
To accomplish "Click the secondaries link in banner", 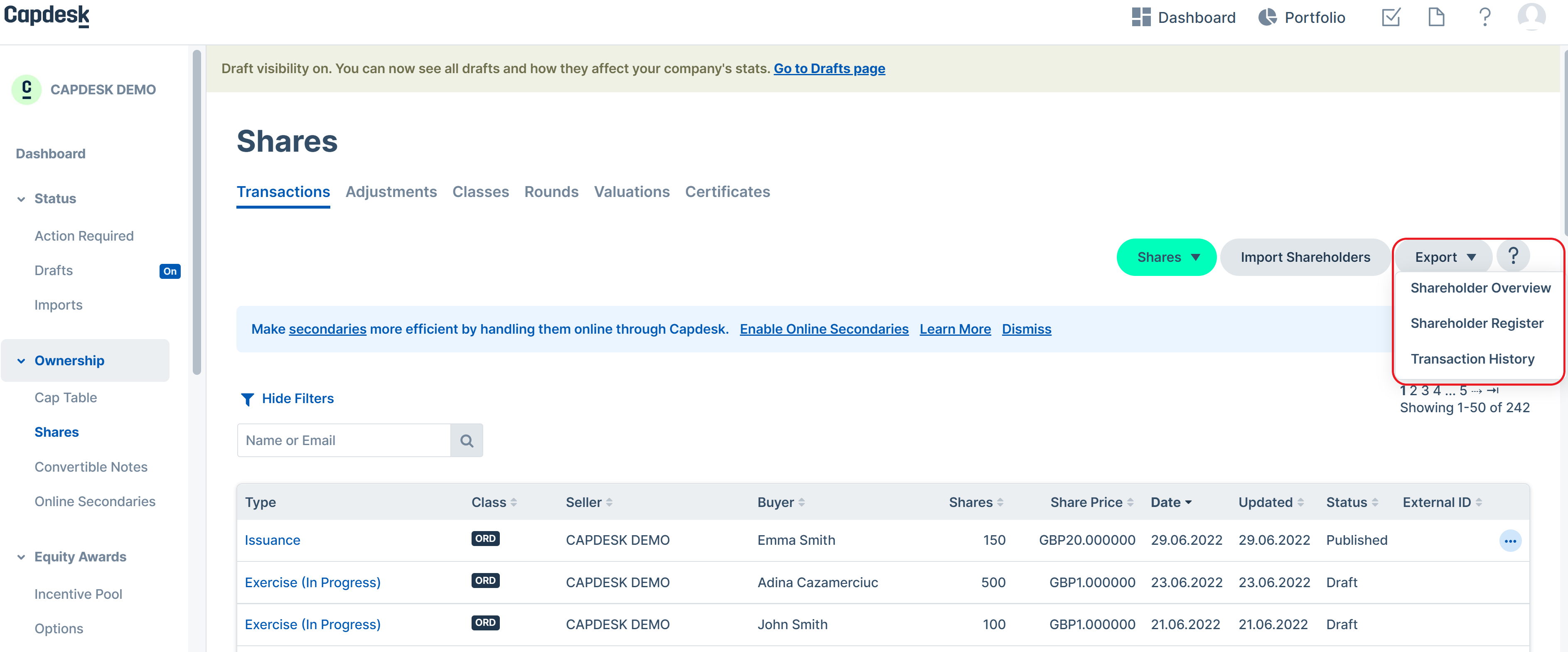I will (327, 330).
